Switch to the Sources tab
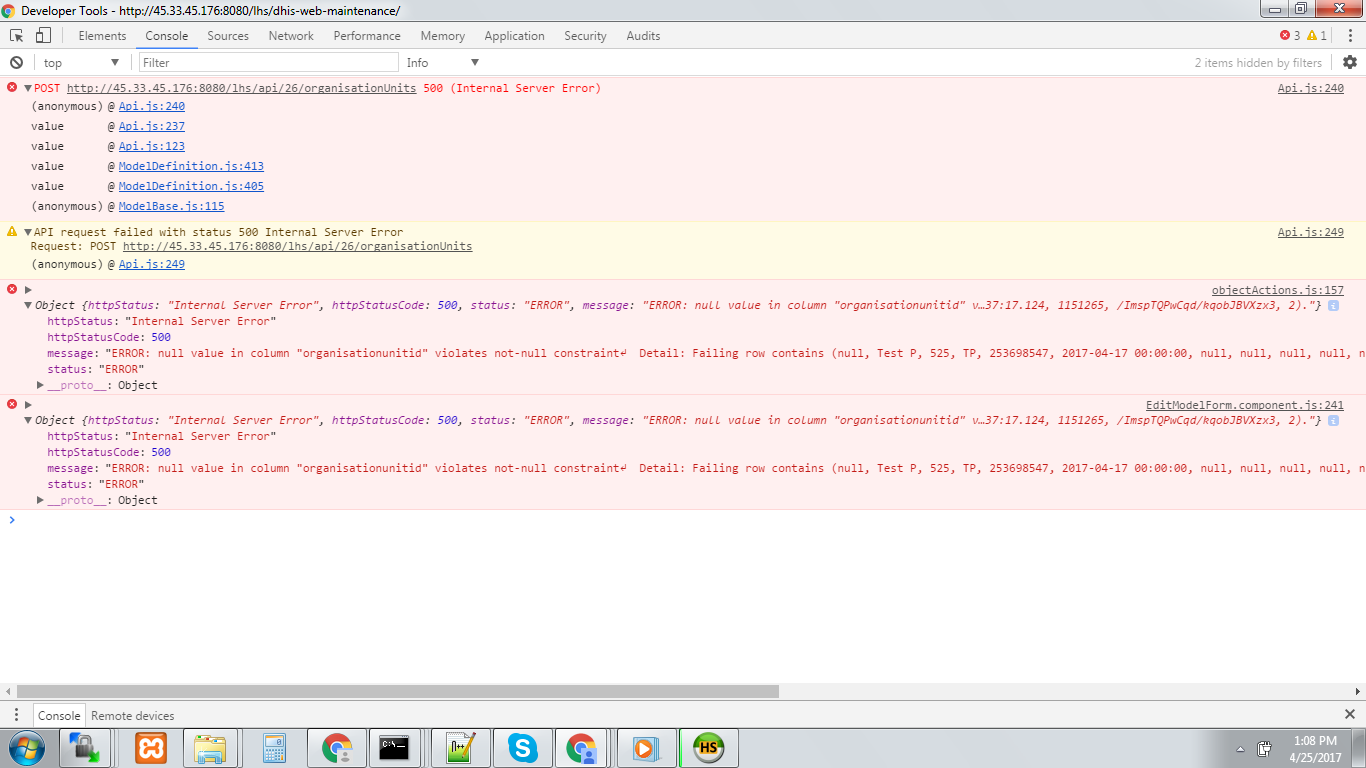Viewport: 1366px width, 768px height. pyautogui.click(x=228, y=35)
